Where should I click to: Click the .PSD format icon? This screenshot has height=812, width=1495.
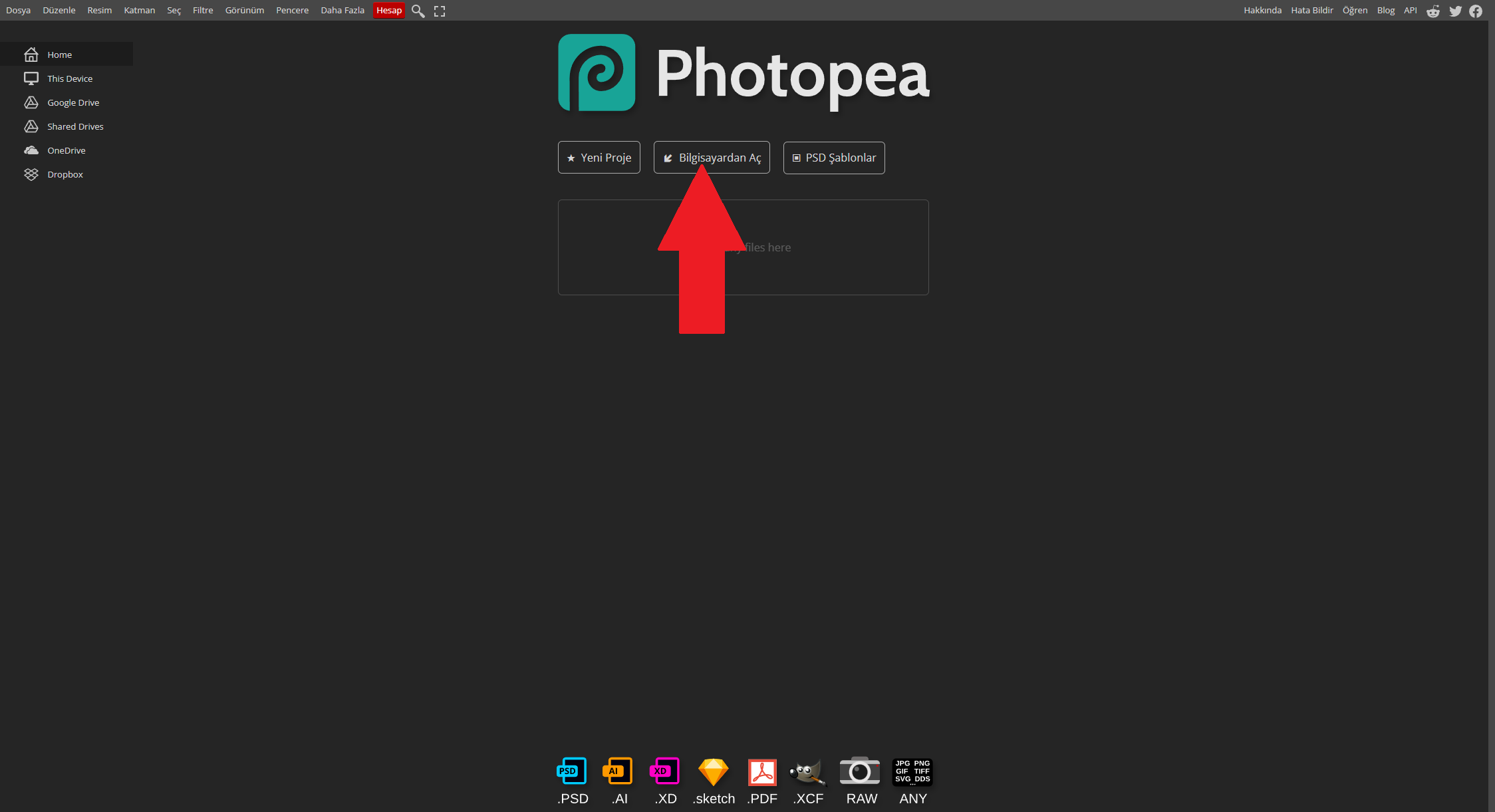(572, 771)
